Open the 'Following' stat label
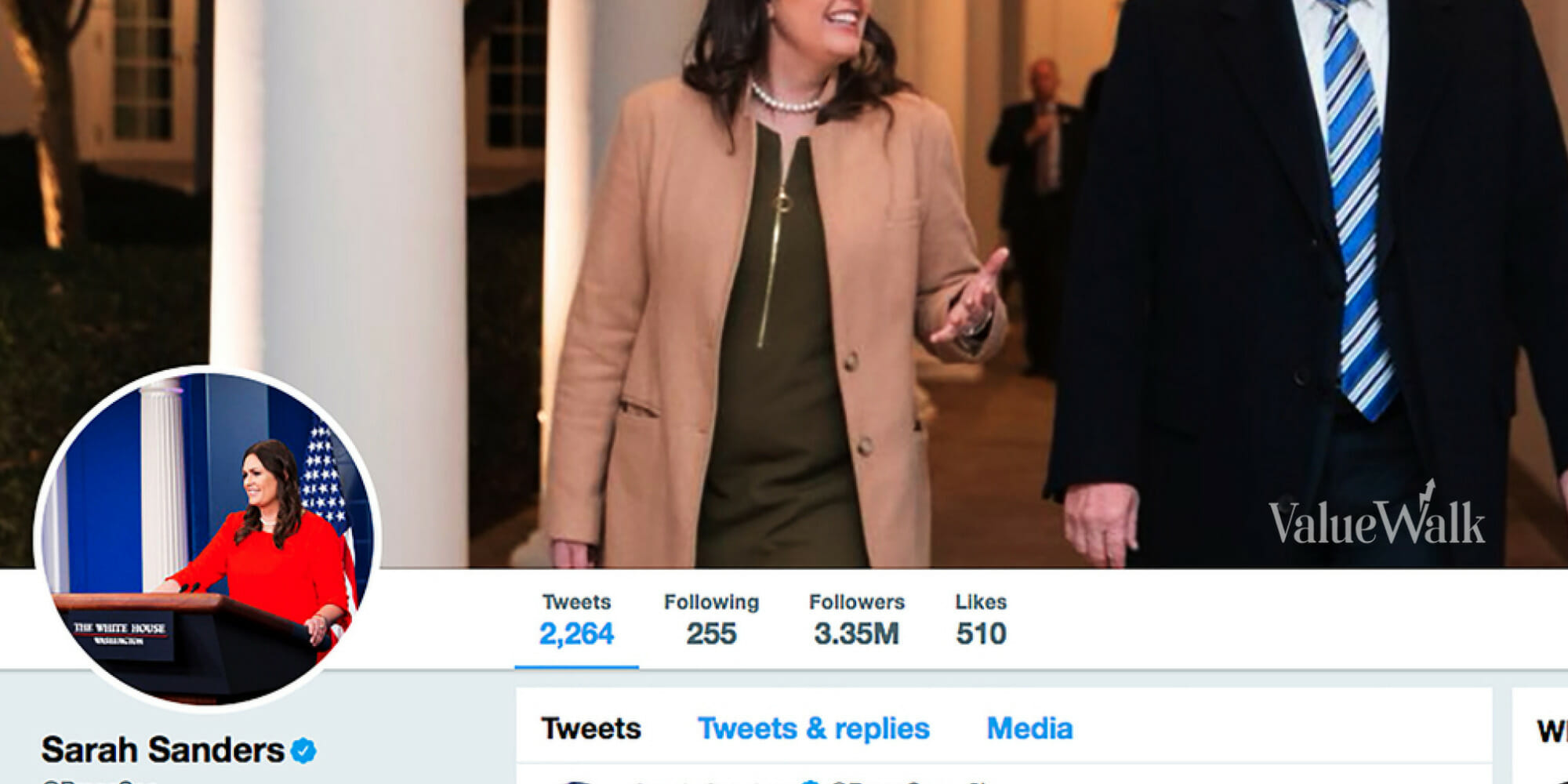The width and height of the screenshot is (1568, 784). click(x=711, y=602)
